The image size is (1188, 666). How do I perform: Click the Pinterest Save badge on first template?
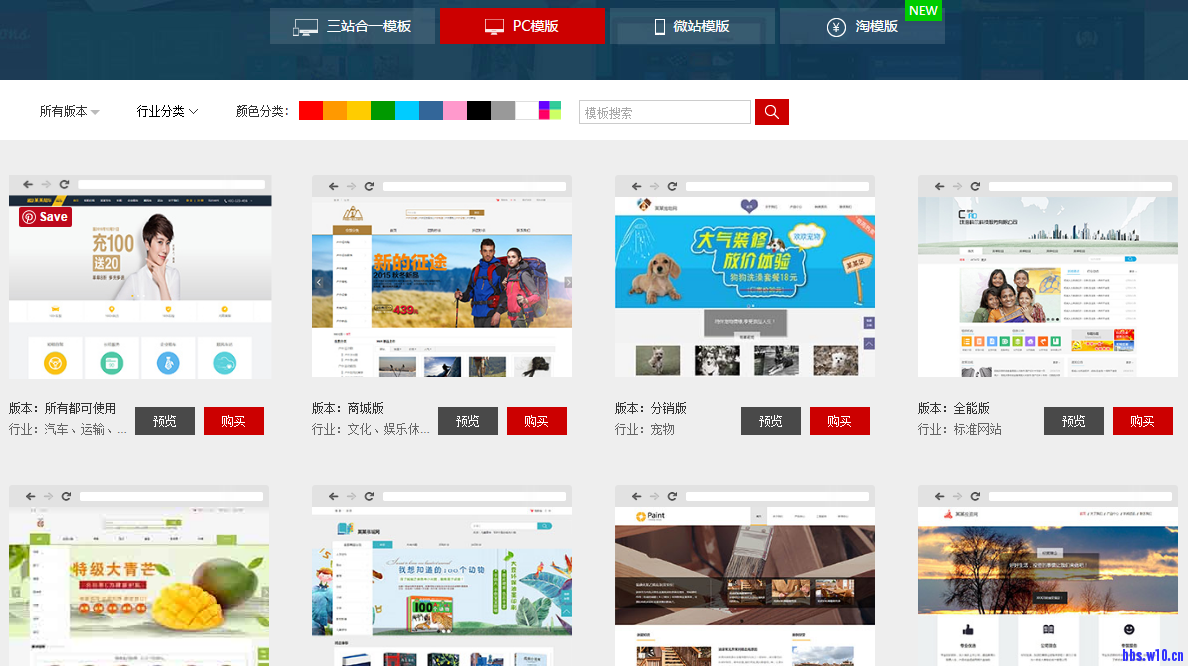click(45, 217)
